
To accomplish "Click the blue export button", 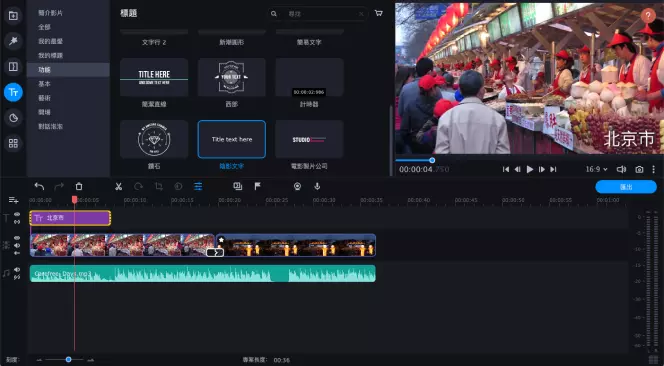I will [x=626, y=187].
